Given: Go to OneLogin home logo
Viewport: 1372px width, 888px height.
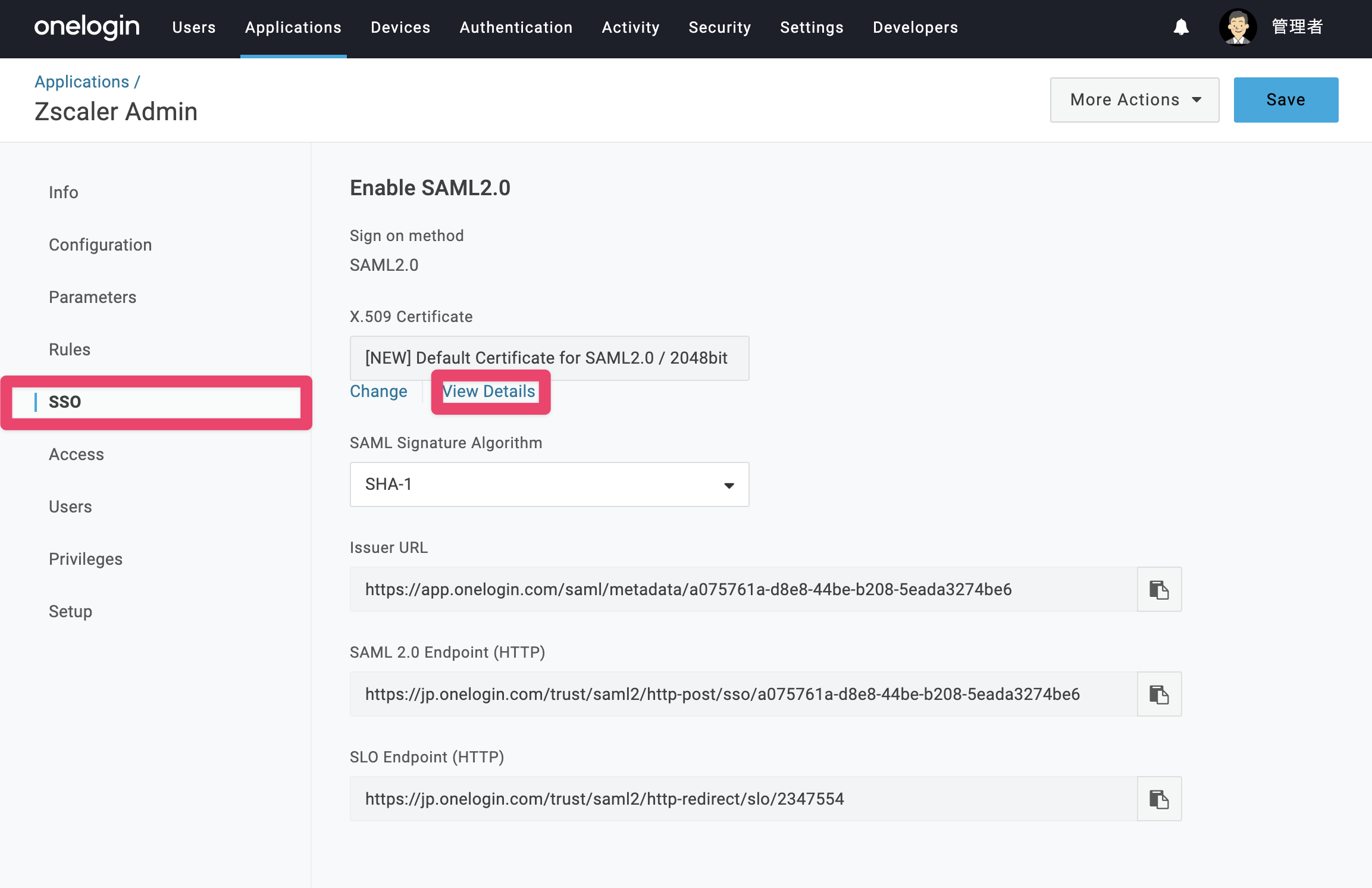Looking at the screenshot, I should pyautogui.click(x=87, y=27).
